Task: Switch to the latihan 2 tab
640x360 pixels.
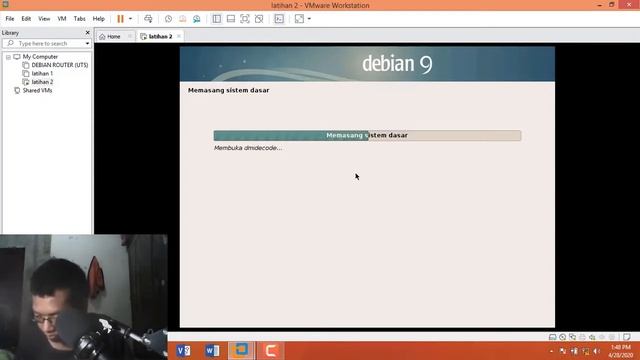Action: tap(156, 36)
